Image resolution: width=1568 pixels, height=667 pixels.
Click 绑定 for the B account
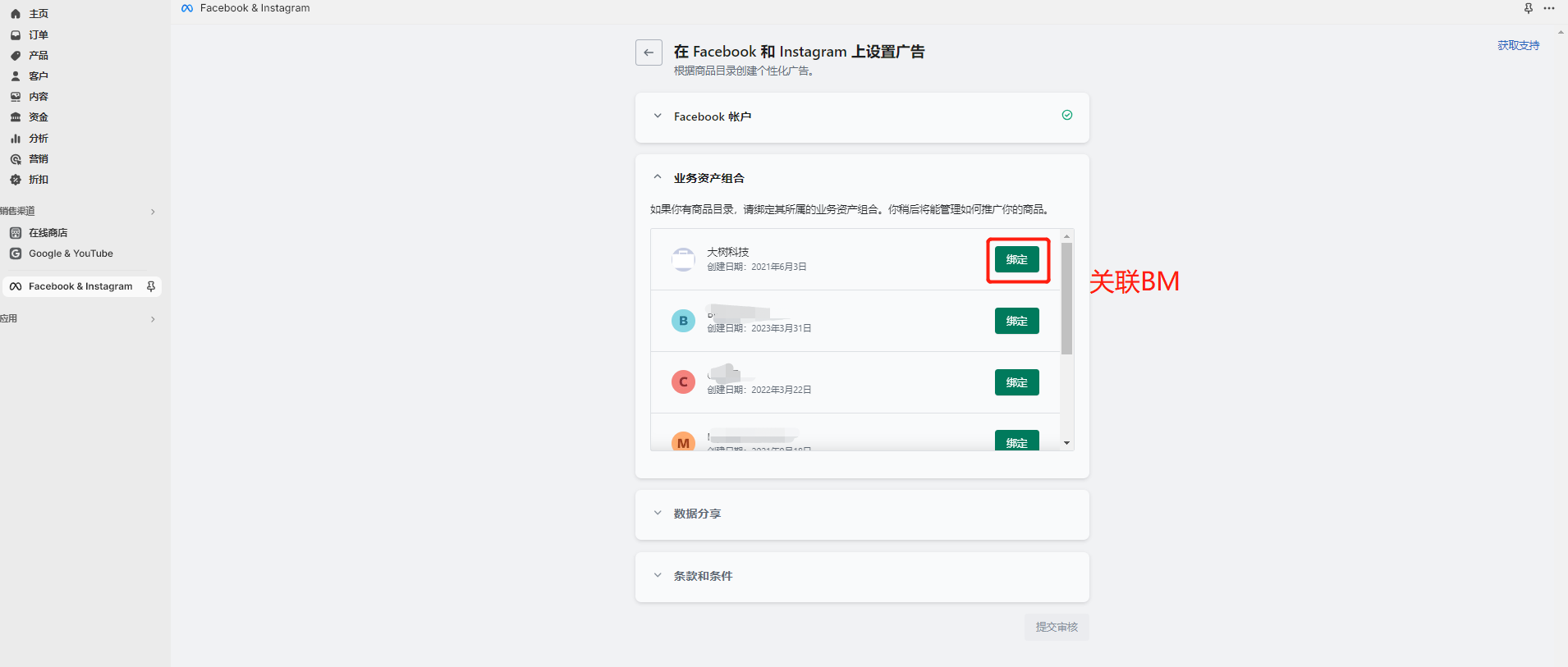[1017, 321]
